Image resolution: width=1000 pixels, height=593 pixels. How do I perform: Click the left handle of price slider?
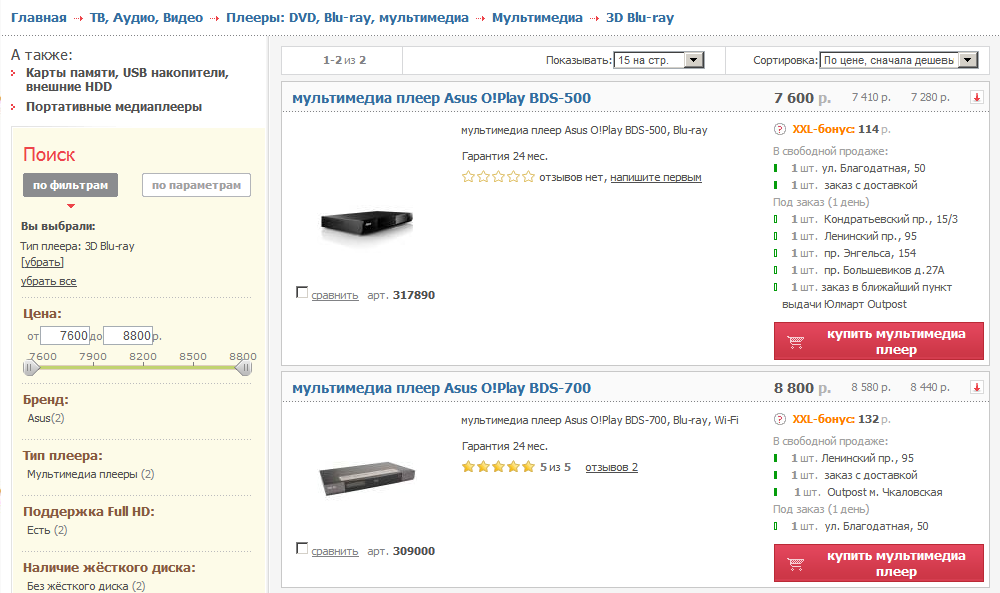click(x=30, y=368)
